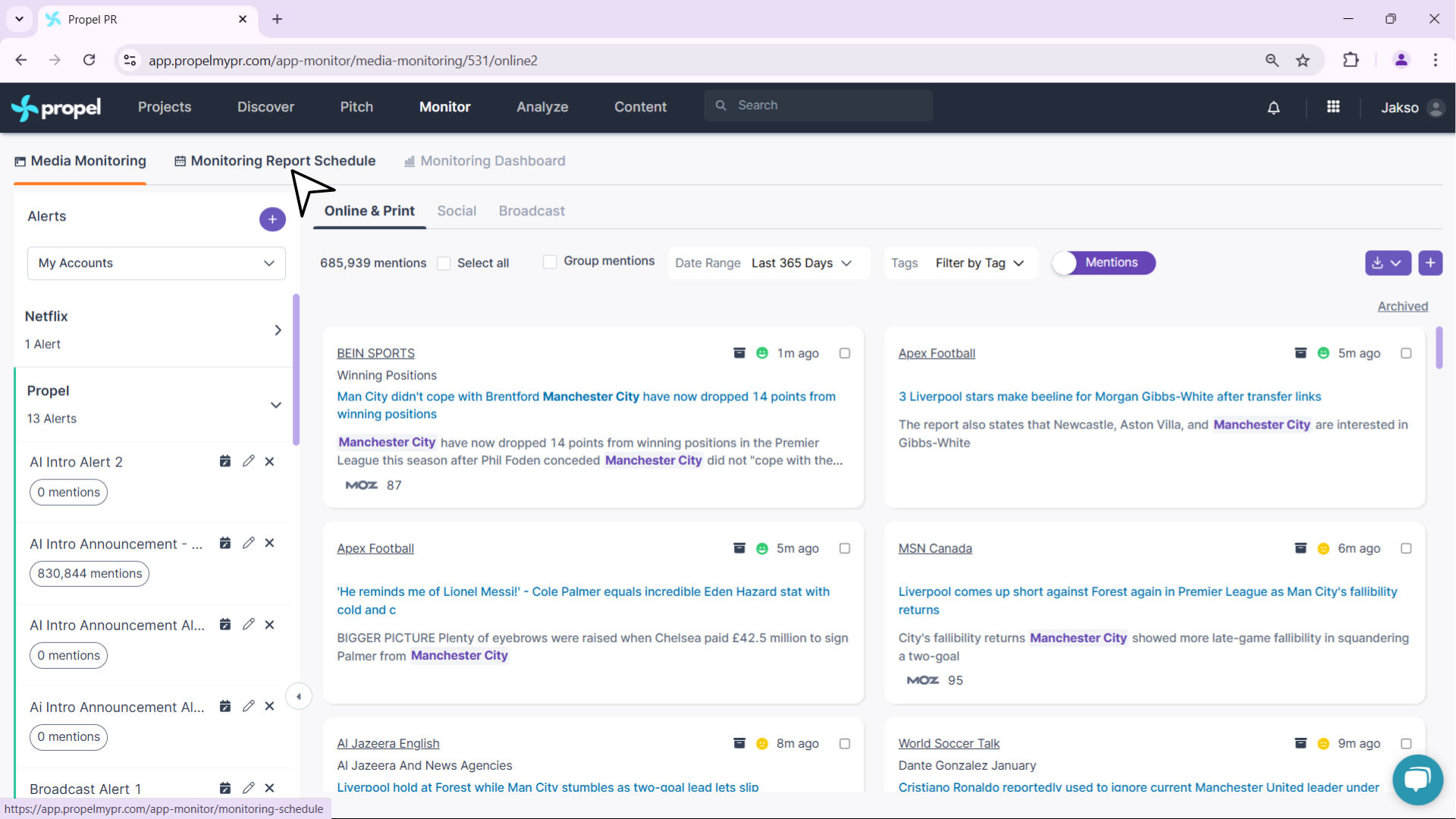Image resolution: width=1456 pixels, height=819 pixels.
Task: Open the Projects menu
Action: (165, 108)
